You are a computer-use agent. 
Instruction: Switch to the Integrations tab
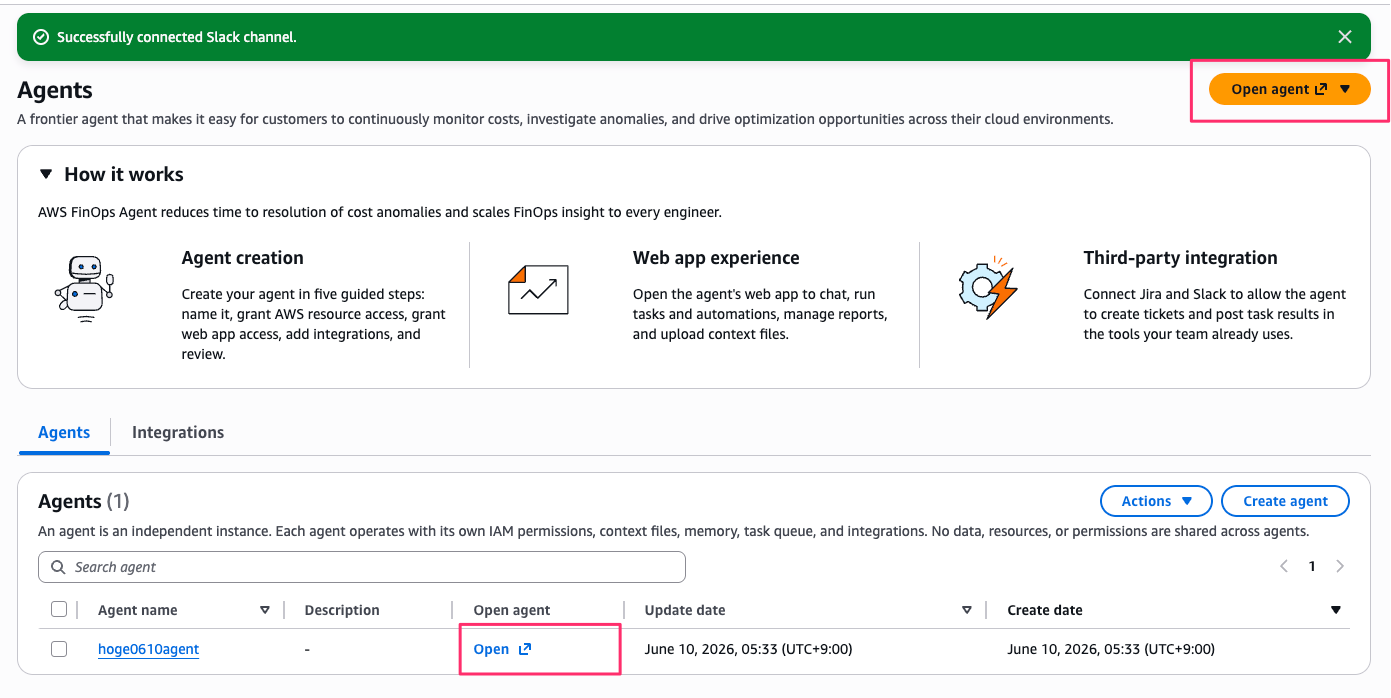(x=178, y=432)
